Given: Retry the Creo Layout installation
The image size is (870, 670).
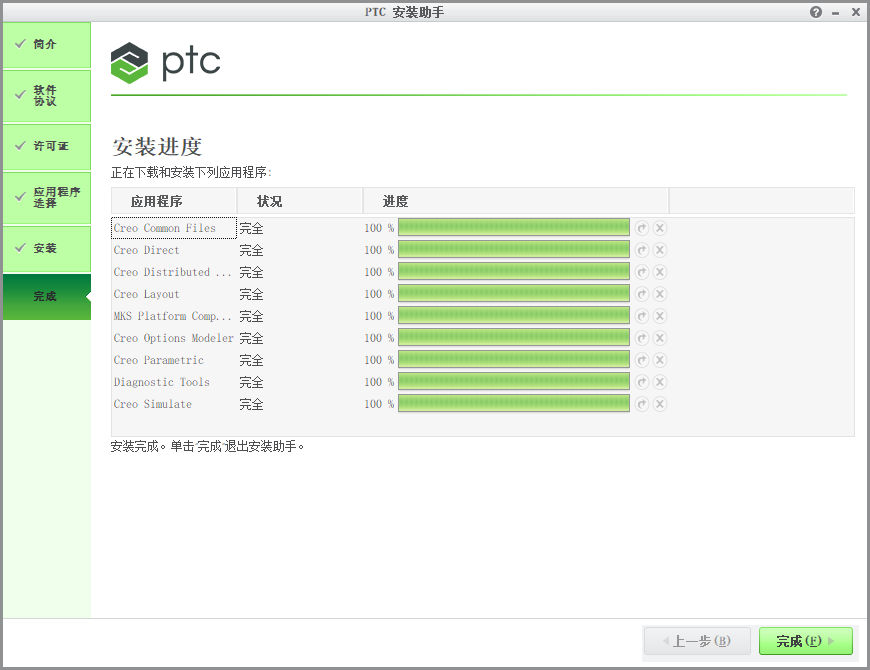Looking at the screenshot, I should click(642, 294).
